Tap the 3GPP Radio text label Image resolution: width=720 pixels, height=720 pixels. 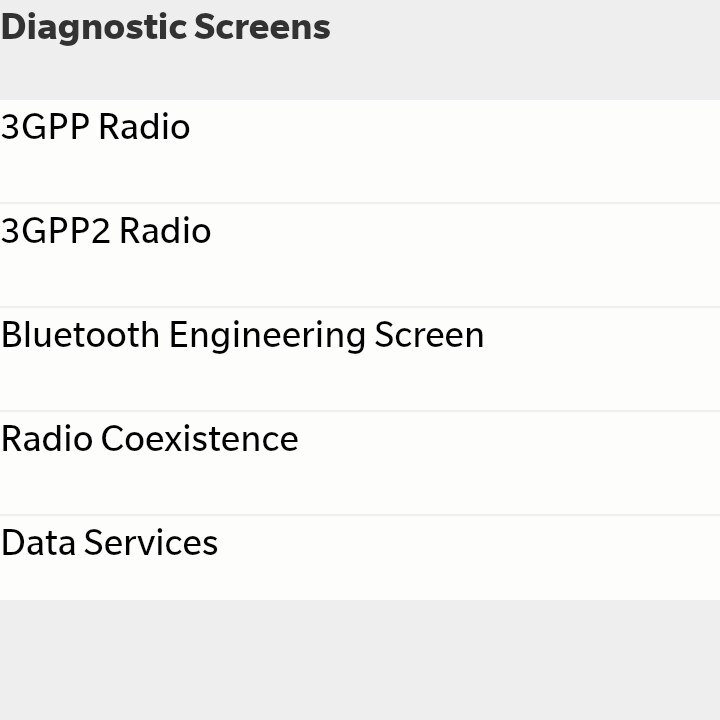tap(96, 126)
